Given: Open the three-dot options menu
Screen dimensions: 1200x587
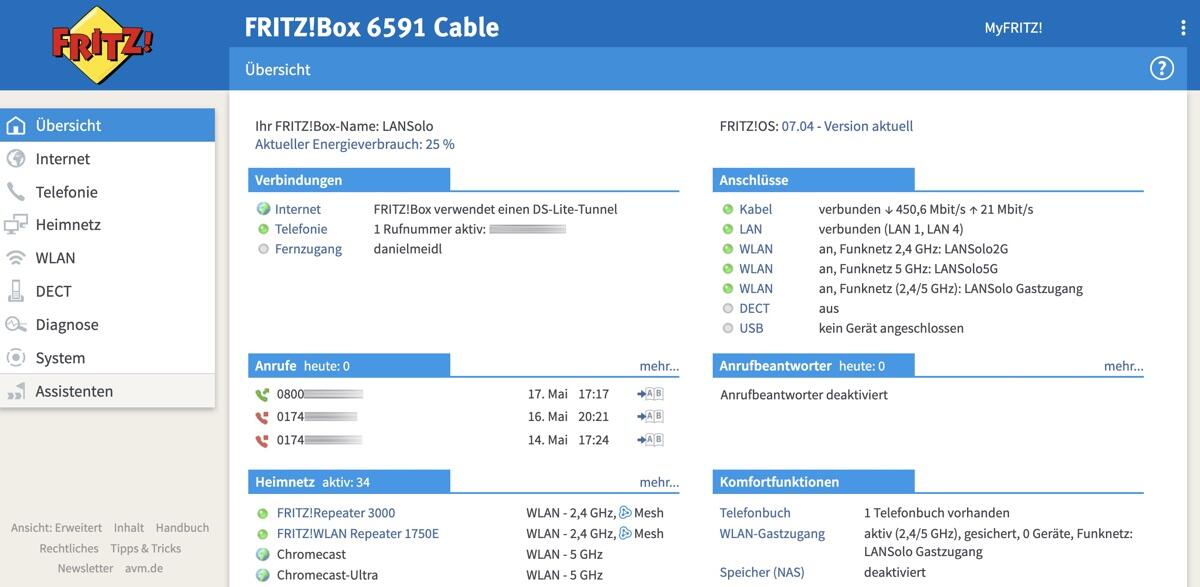Looking at the screenshot, I should click(x=1183, y=28).
